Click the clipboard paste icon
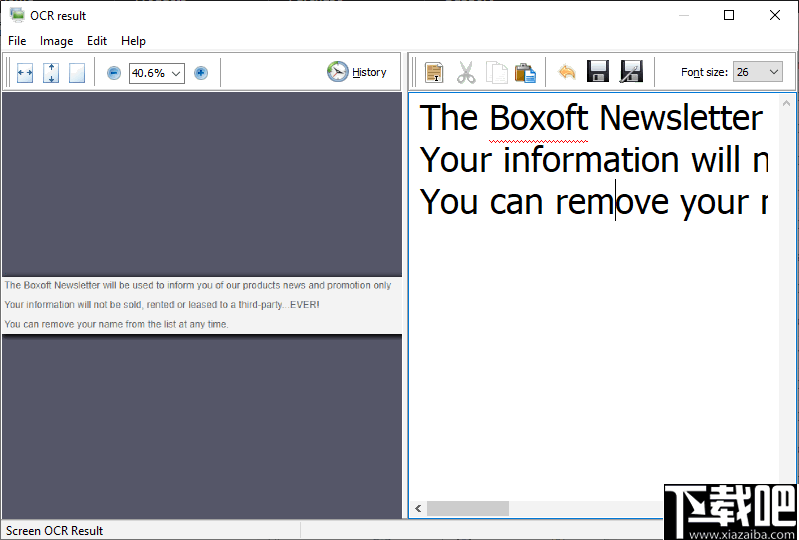Image resolution: width=799 pixels, height=540 pixels. pyautogui.click(x=525, y=72)
